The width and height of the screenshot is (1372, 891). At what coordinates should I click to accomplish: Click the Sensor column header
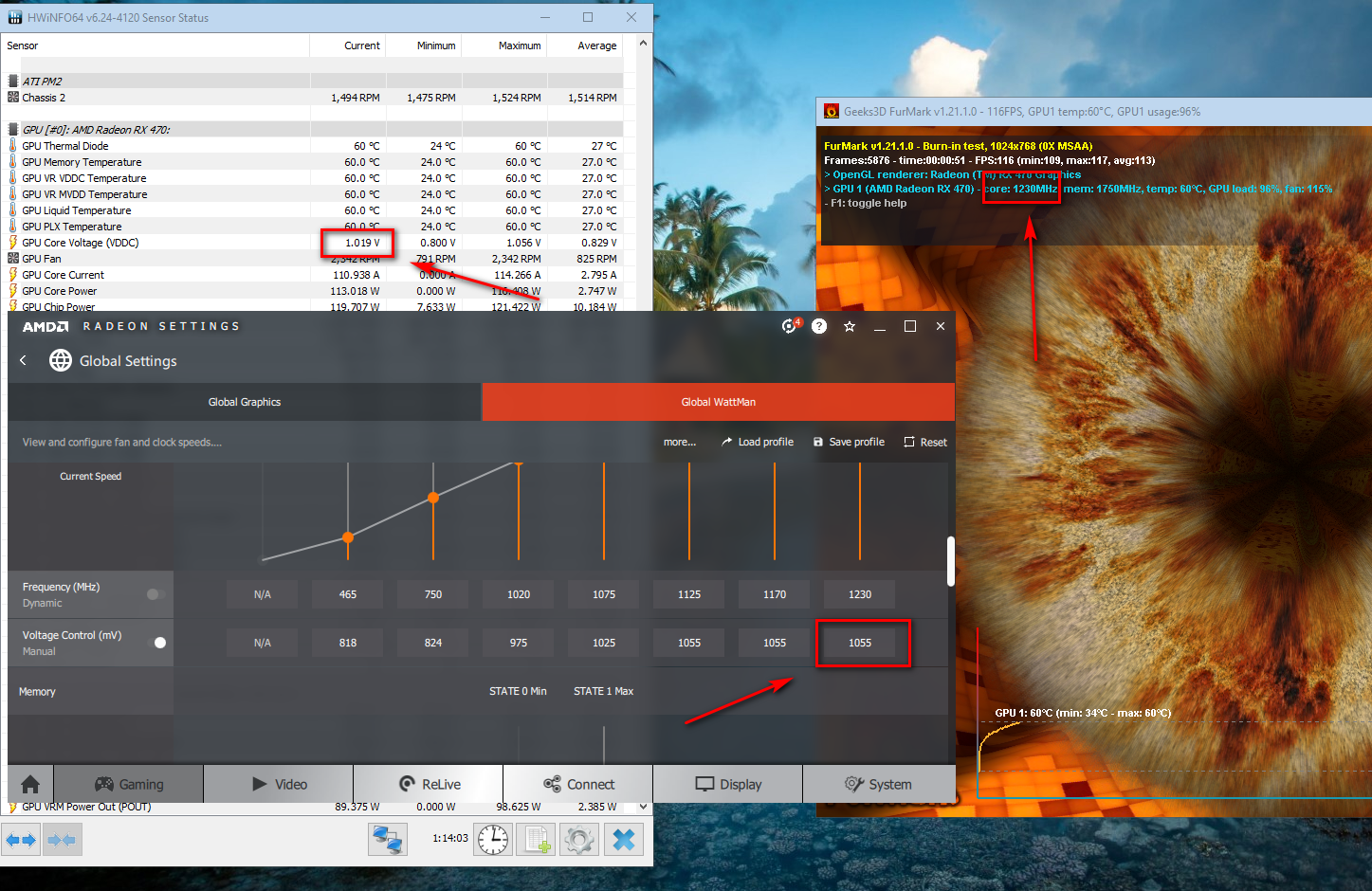point(155,45)
